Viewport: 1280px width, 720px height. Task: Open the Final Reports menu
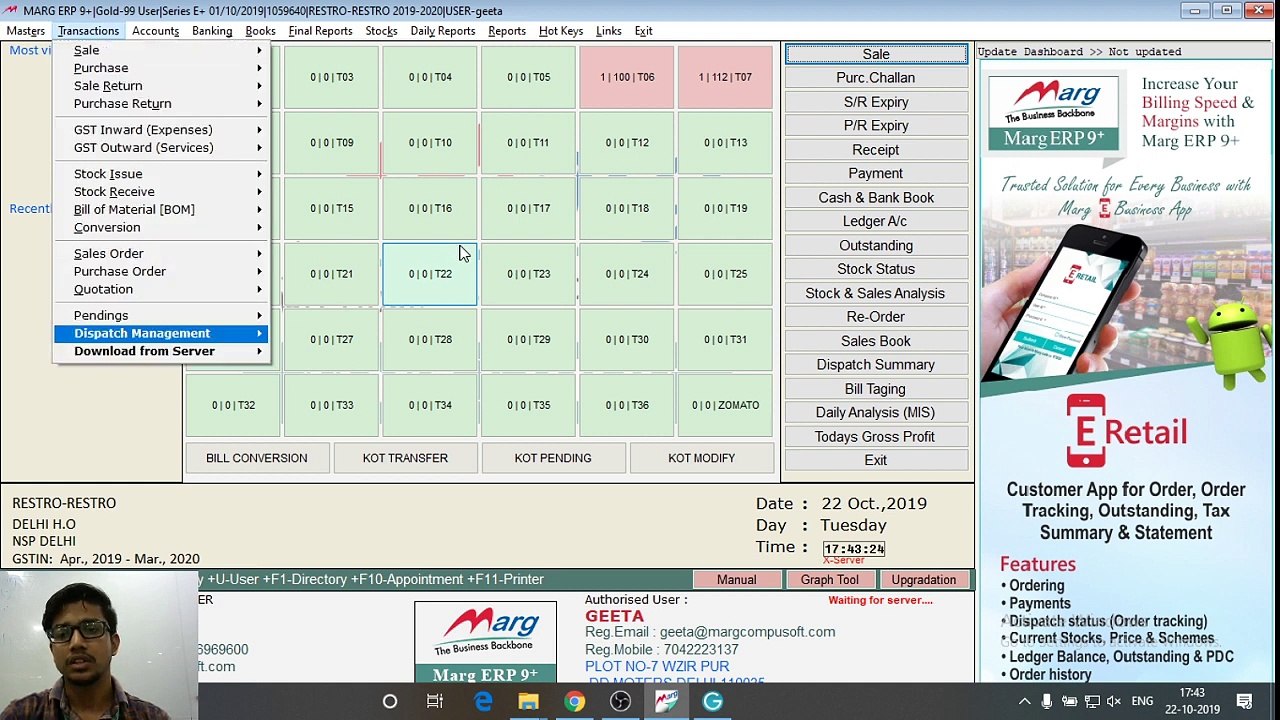coord(320,31)
